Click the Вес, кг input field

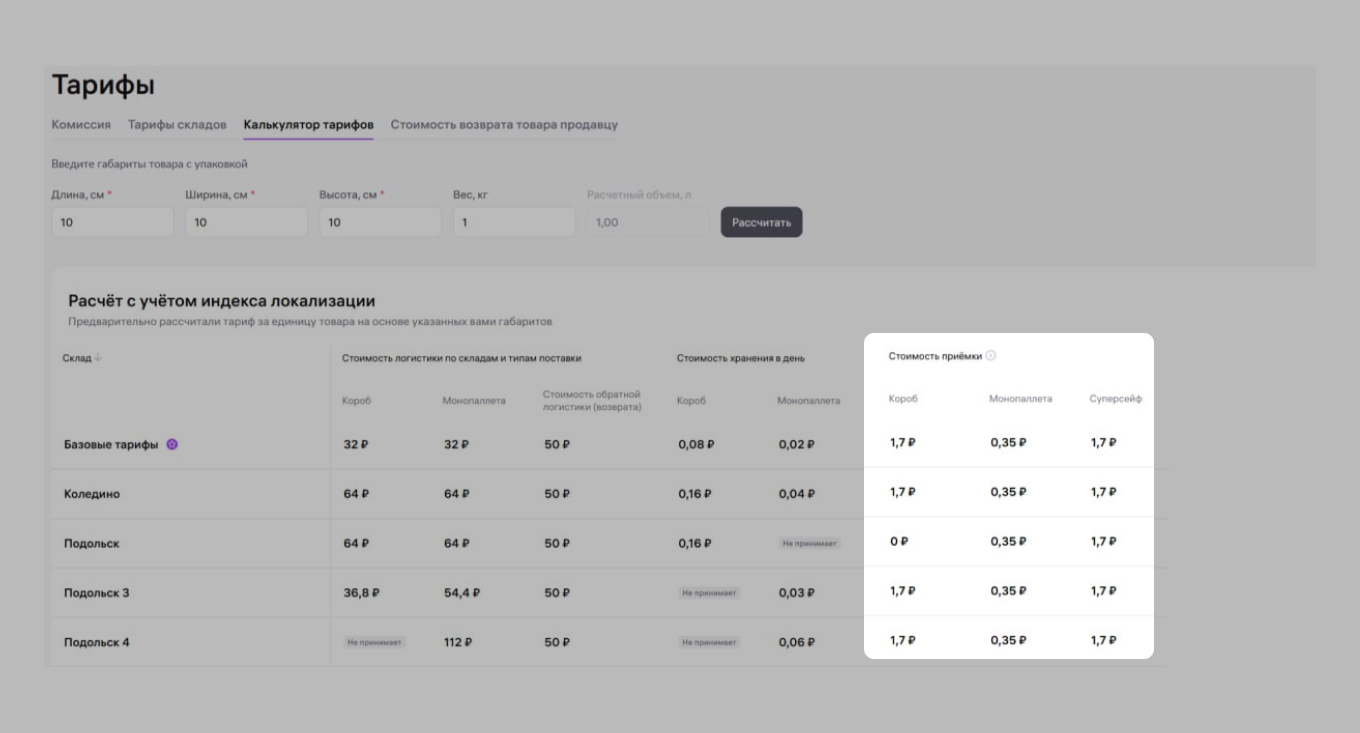tap(514, 222)
